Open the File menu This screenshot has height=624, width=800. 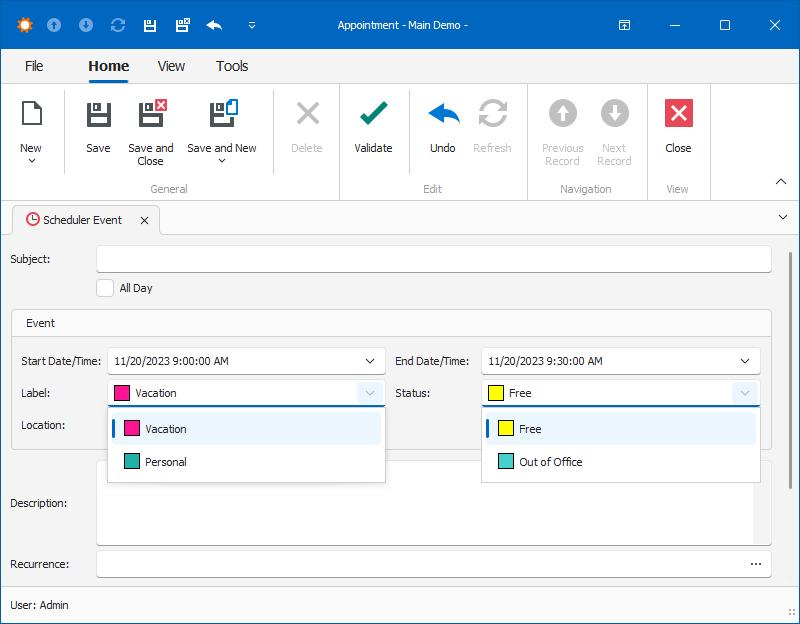[34, 66]
